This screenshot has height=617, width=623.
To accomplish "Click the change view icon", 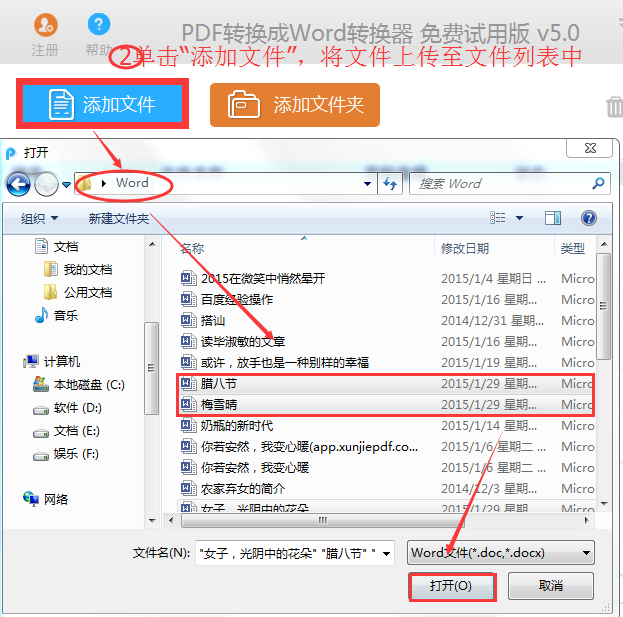I will (x=498, y=218).
